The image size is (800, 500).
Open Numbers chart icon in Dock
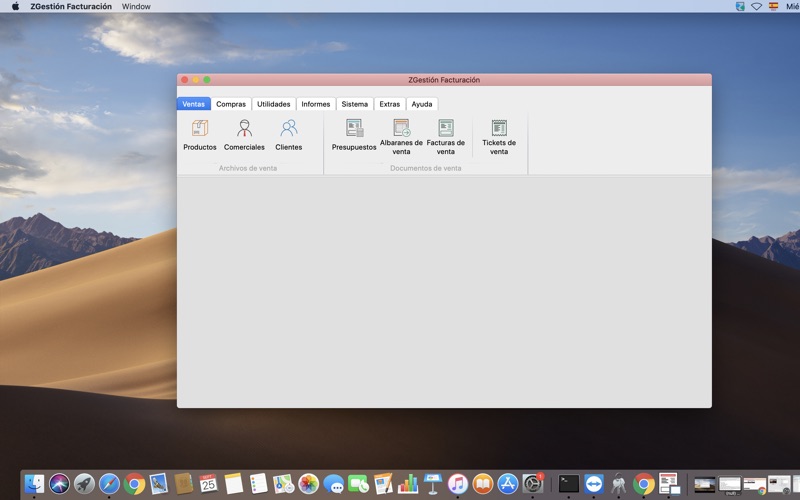[408, 483]
